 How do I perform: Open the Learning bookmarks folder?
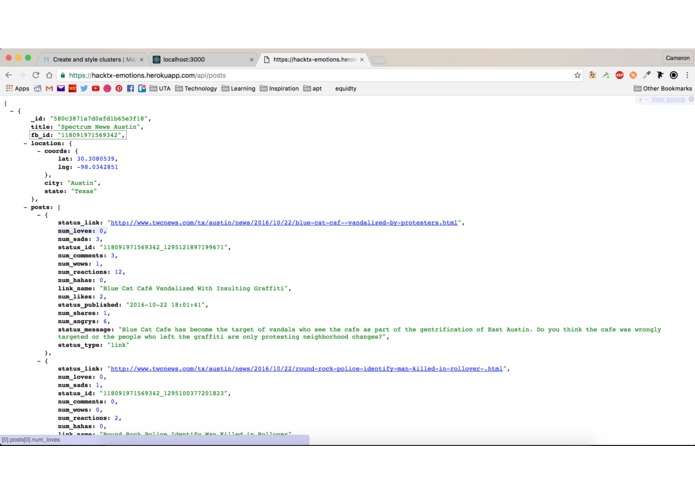coord(238,89)
